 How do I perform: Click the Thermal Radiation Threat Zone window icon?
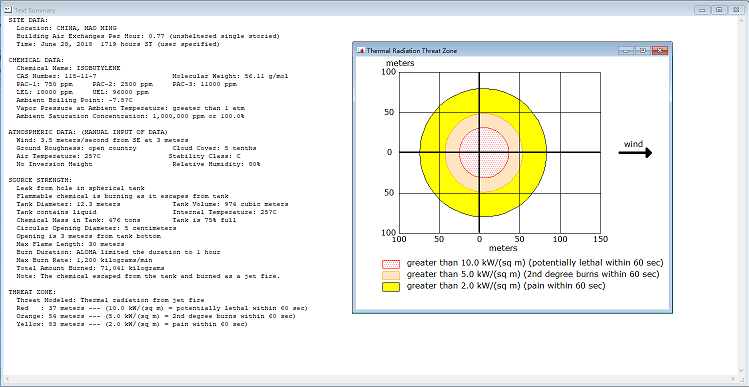coord(361,51)
